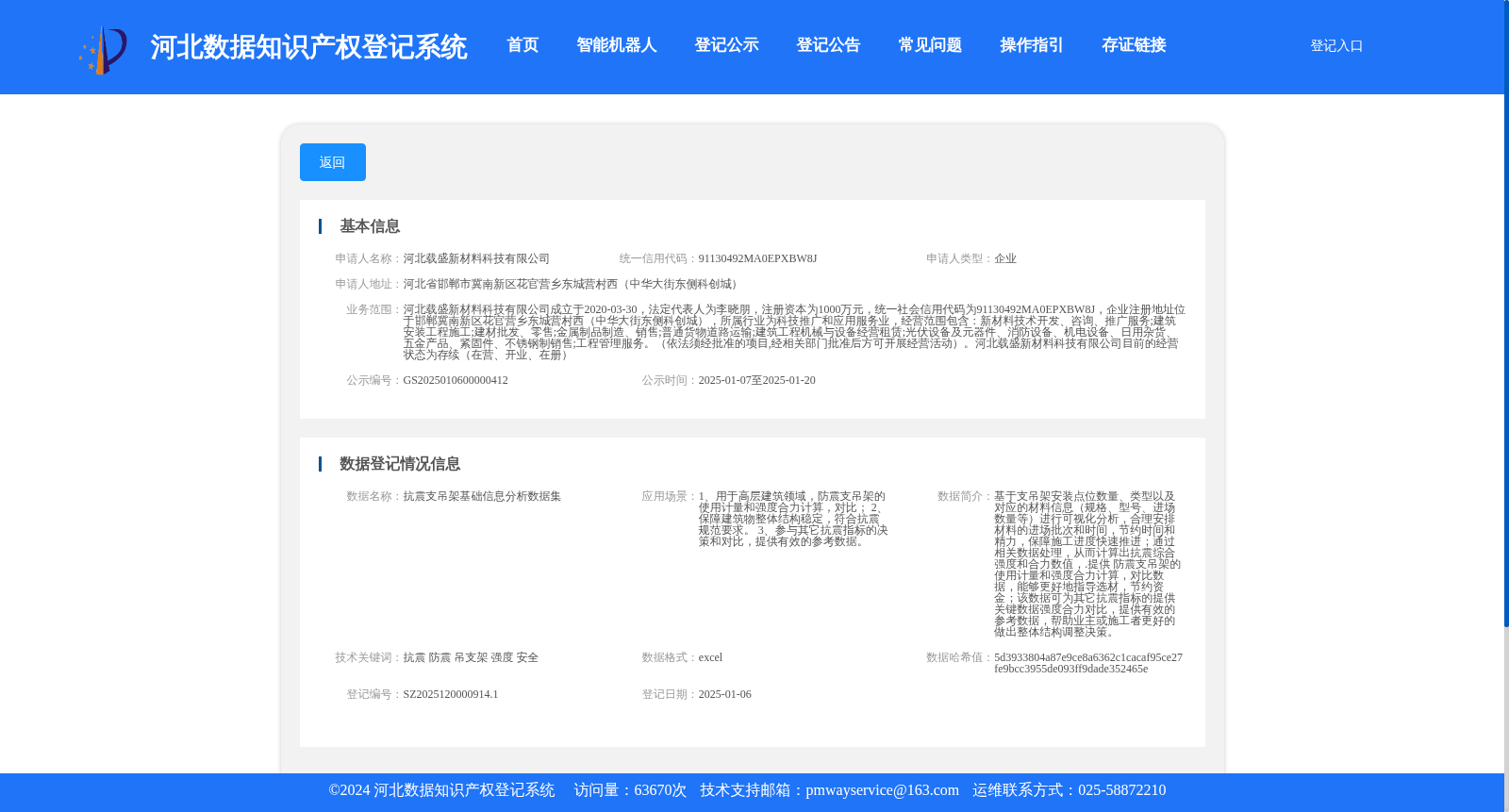
Task: Select applicant type value 企业
Action: coord(1005,258)
